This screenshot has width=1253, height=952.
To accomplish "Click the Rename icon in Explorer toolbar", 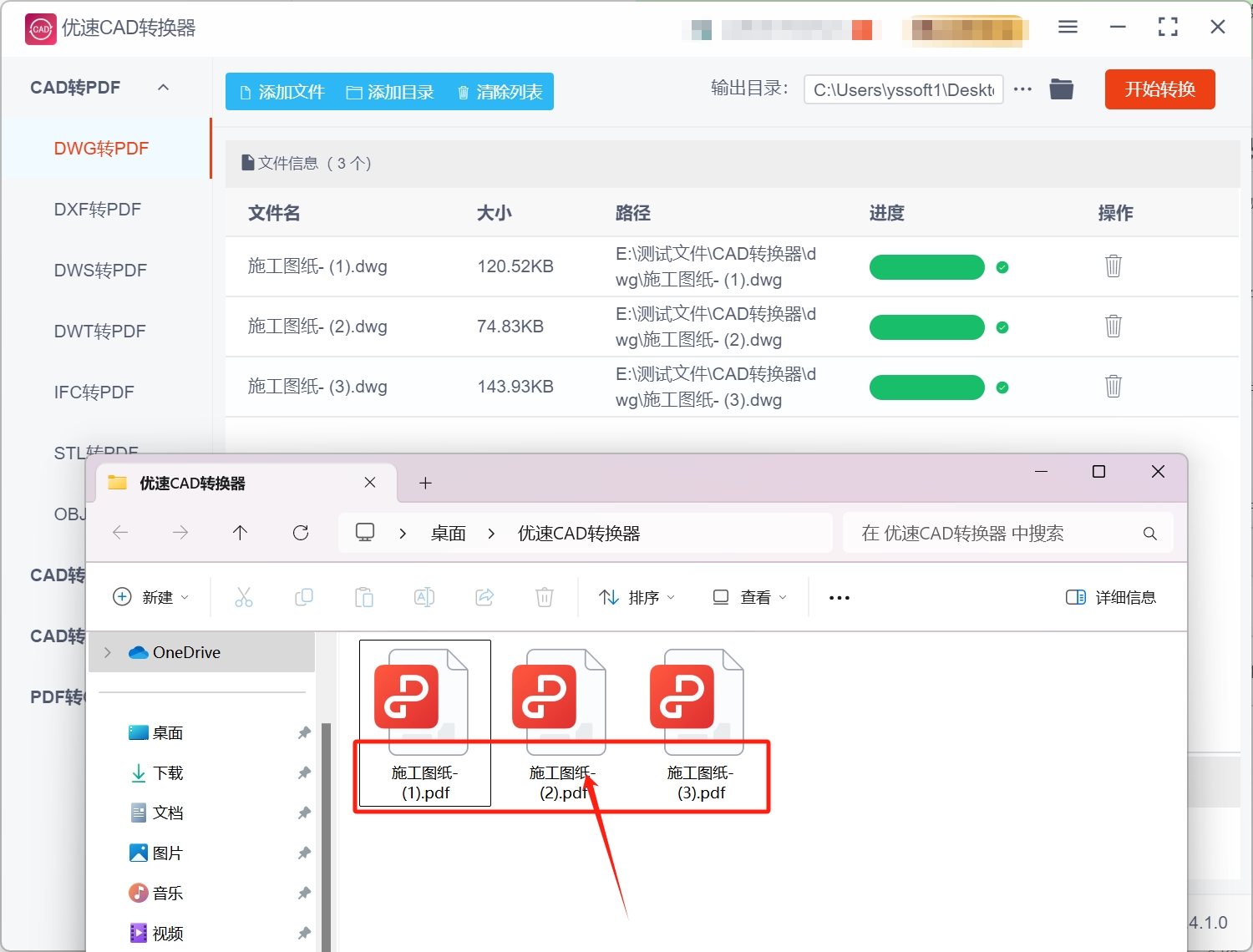I will [424, 597].
